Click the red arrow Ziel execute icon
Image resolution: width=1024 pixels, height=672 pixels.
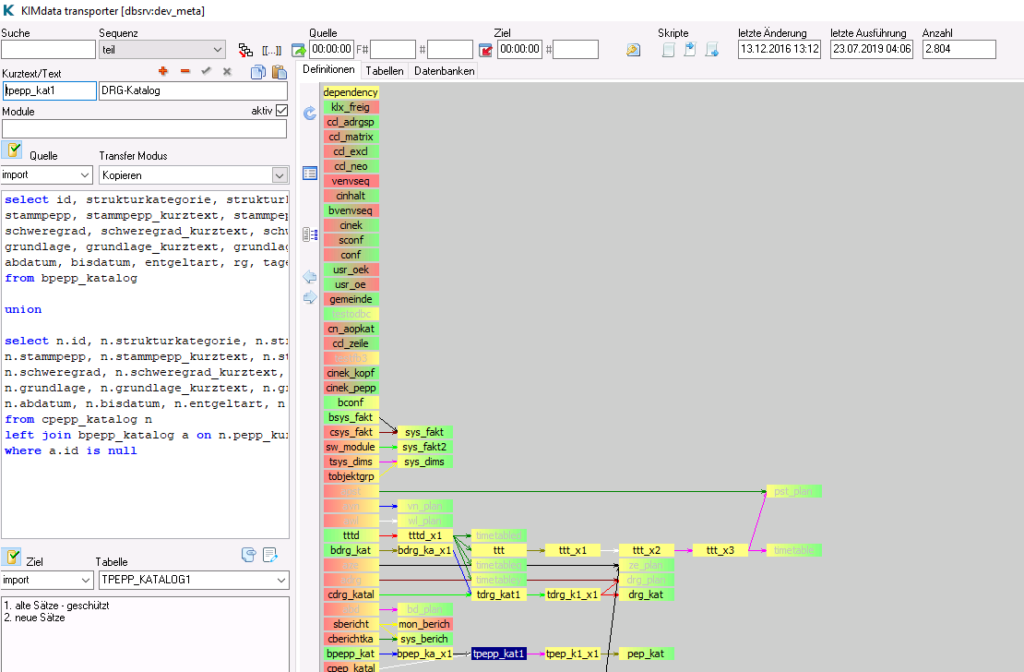(485, 50)
